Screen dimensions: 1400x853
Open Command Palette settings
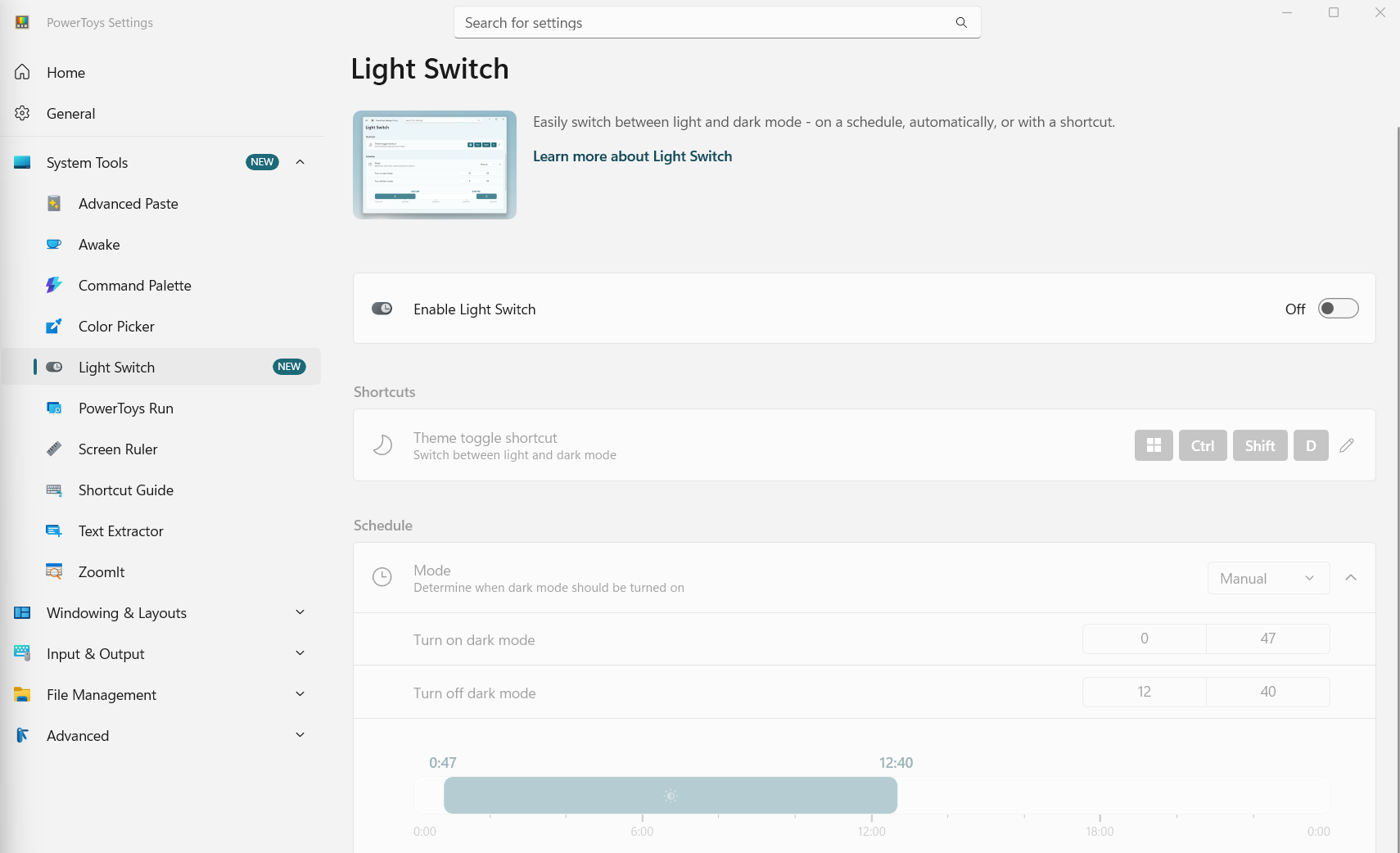(162, 285)
